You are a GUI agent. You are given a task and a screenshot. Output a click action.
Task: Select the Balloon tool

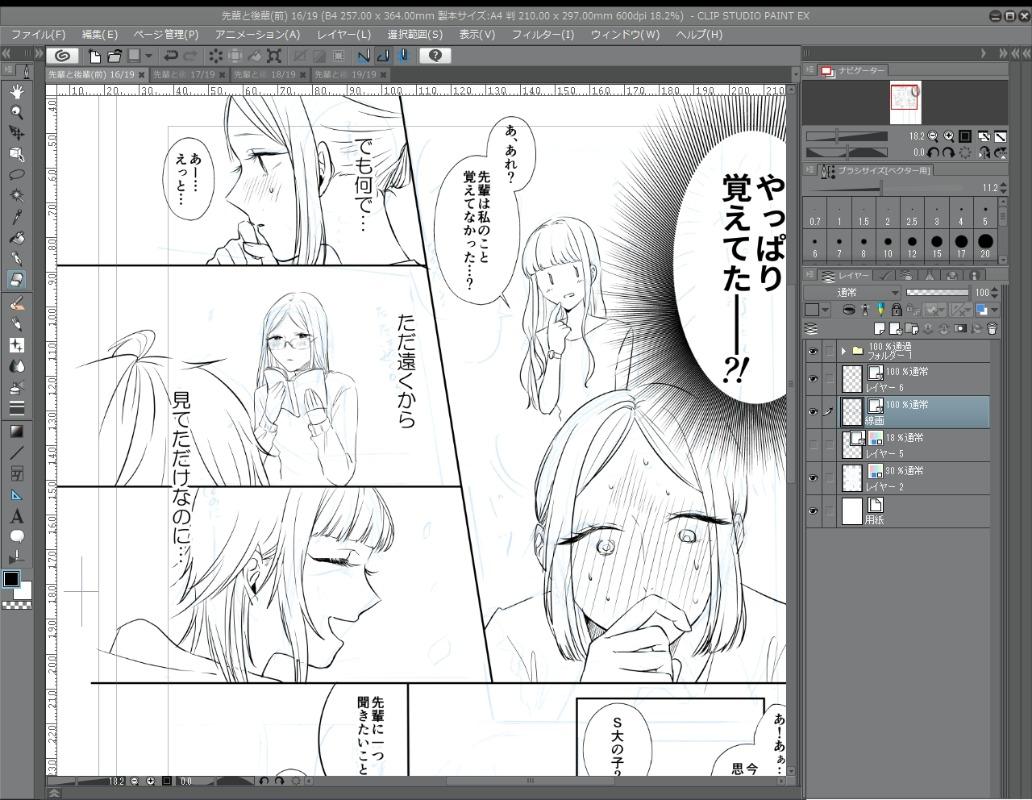16,537
